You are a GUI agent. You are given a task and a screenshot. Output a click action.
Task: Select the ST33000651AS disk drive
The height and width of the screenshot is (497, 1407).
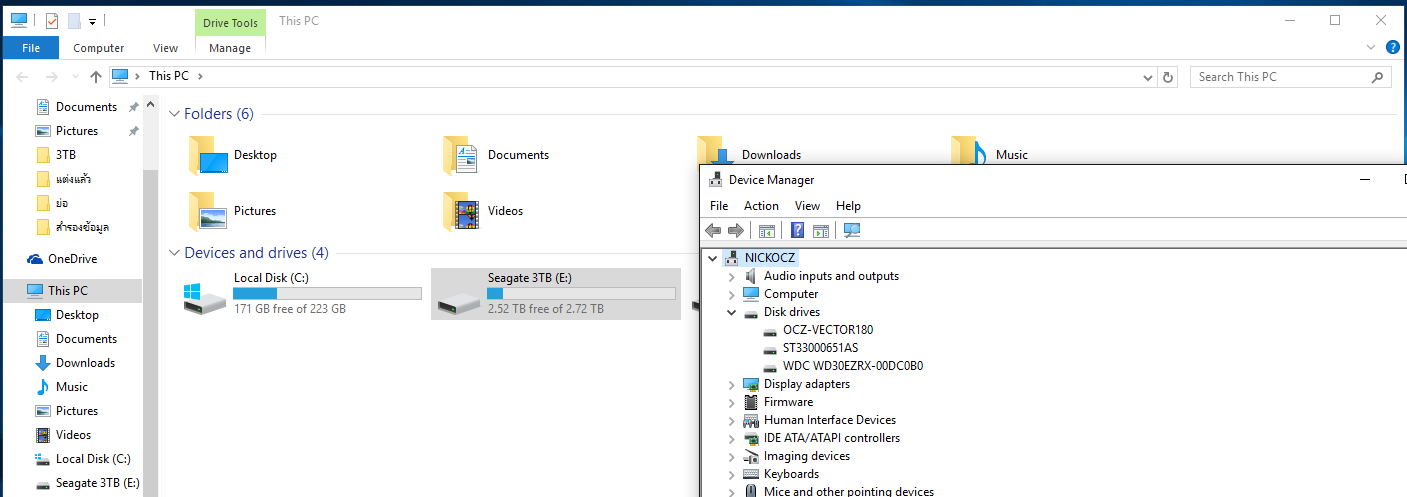pos(820,348)
